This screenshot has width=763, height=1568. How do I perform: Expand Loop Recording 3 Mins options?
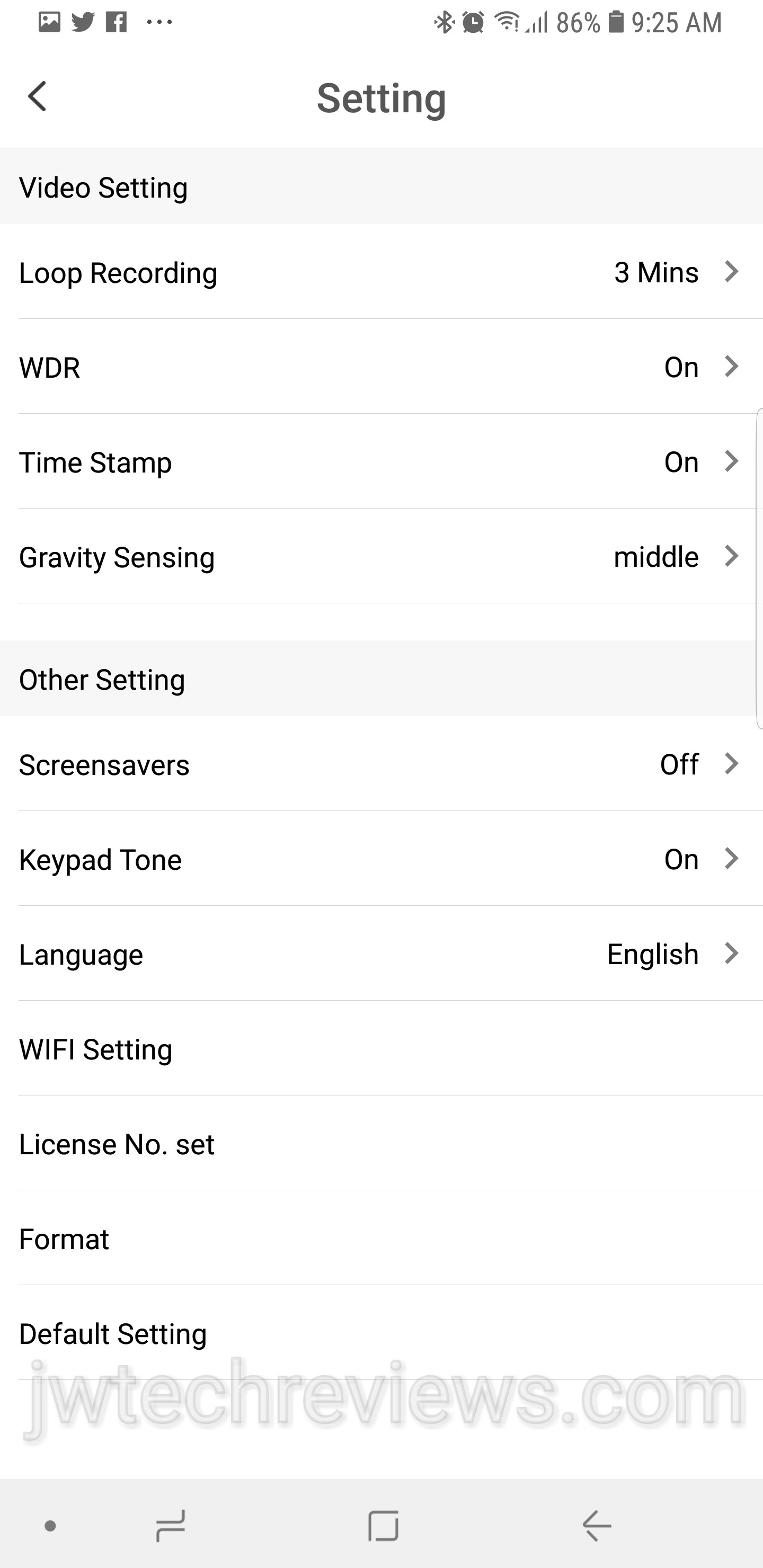[x=731, y=271]
